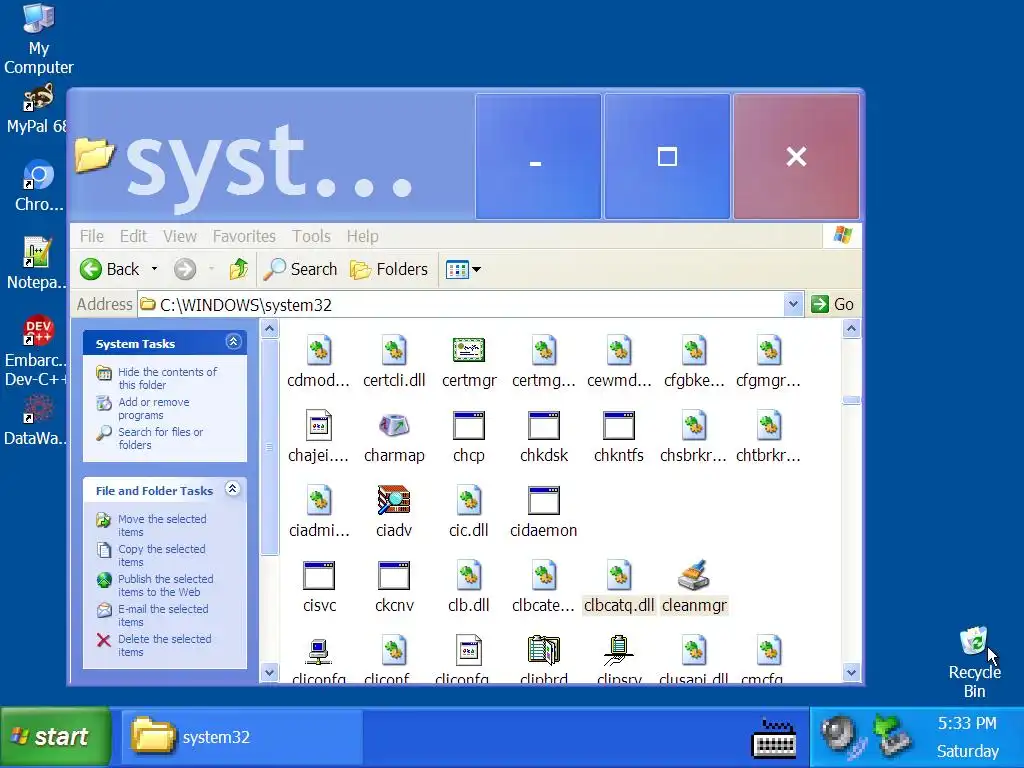1024x768 pixels.
Task: Open the View menu
Action: 180,236
